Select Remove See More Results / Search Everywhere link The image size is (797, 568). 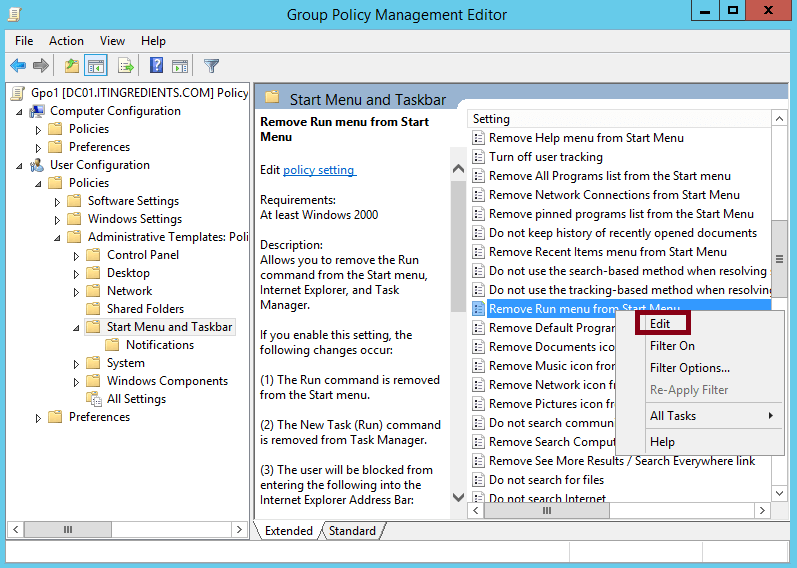coord(622,461)
